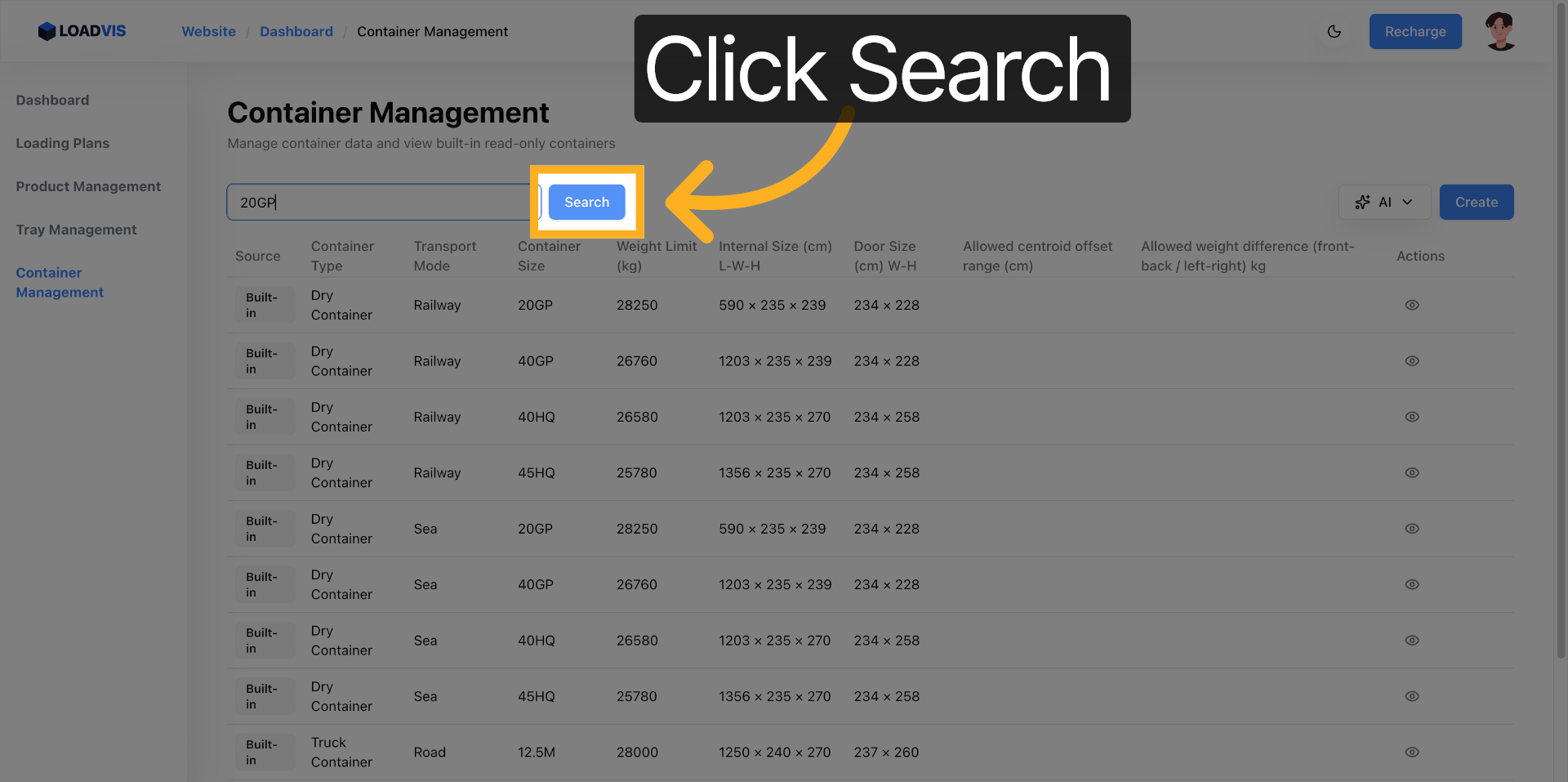1568x782 pixels.
Task: Click the eye icon on the Truck Container row
Action: pos(1413,752)
